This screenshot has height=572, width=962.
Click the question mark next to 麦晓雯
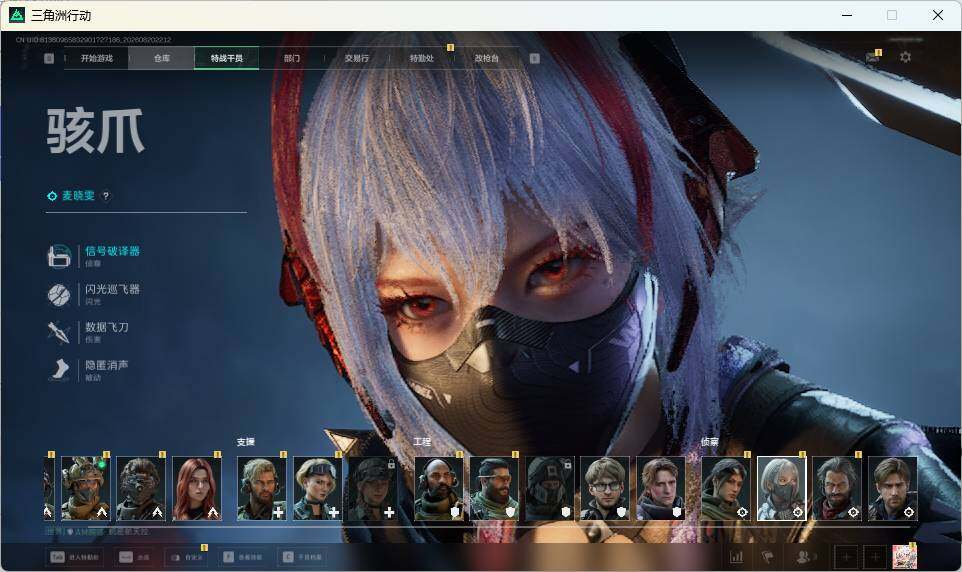pos(106,196)
